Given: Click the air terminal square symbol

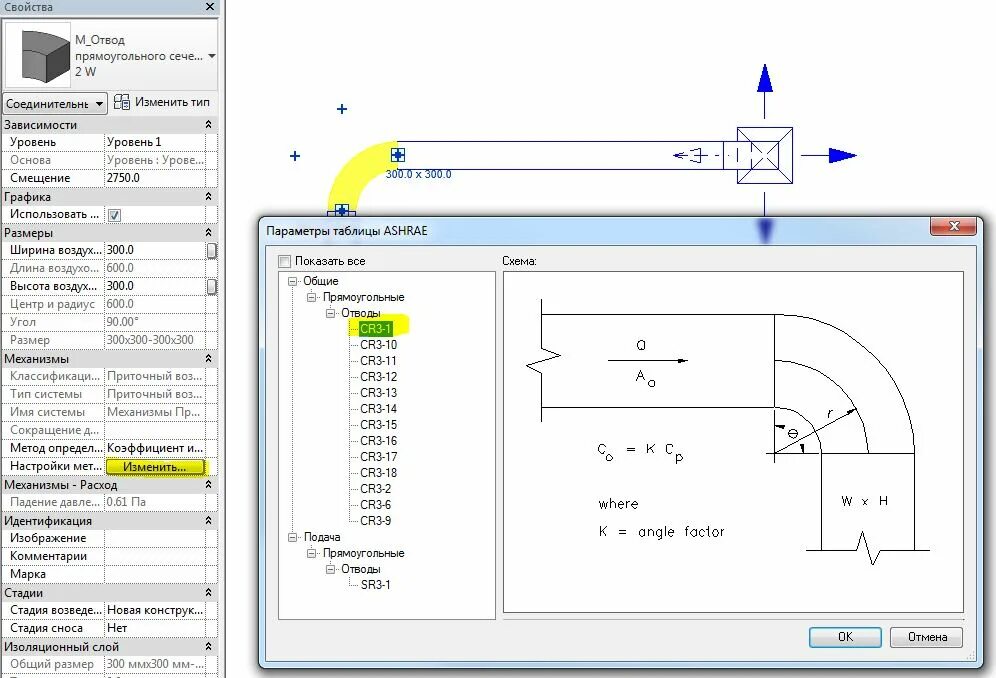Looking at the screenshot, I should tap(765, 155).
